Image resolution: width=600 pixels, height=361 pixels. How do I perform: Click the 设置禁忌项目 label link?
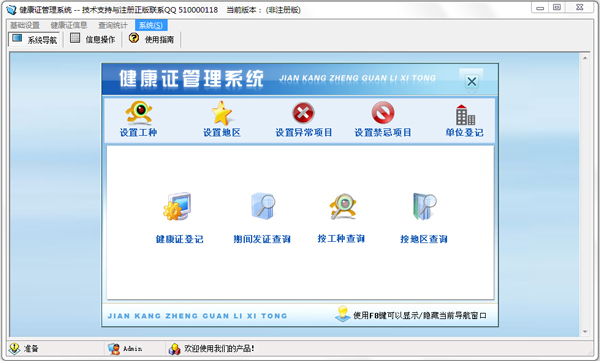tap(383, 132)
